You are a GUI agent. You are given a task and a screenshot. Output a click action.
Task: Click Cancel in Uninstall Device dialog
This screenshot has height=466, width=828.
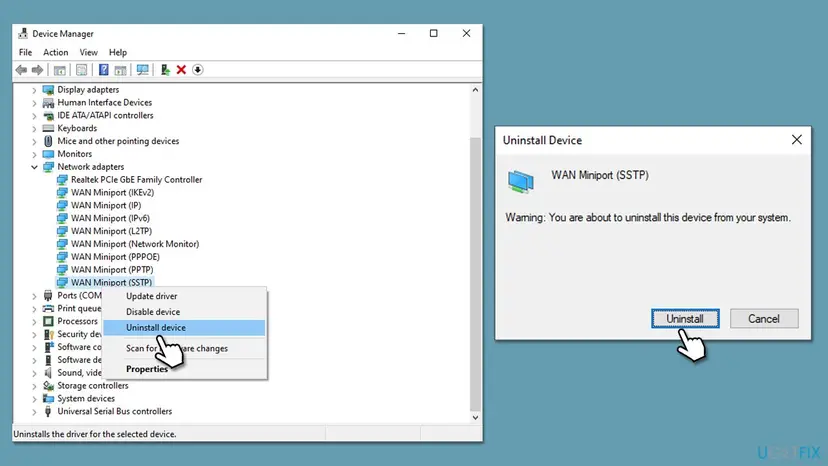[764, 319]
